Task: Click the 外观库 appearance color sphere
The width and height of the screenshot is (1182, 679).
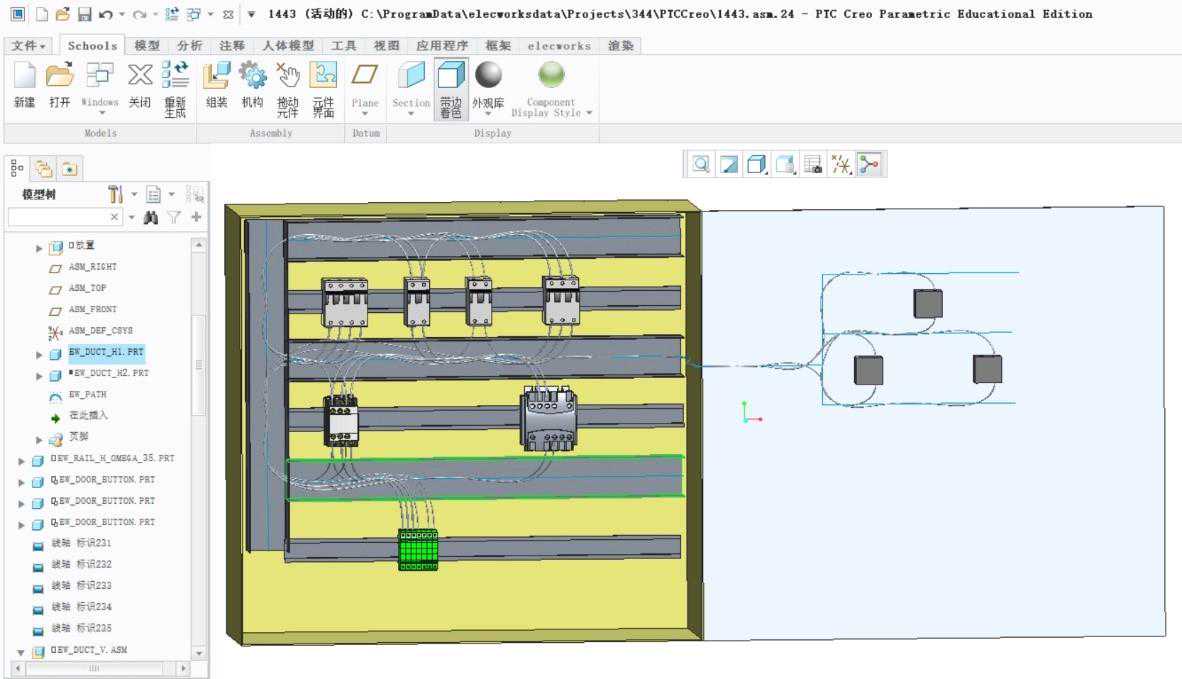Action: point(488,76)
